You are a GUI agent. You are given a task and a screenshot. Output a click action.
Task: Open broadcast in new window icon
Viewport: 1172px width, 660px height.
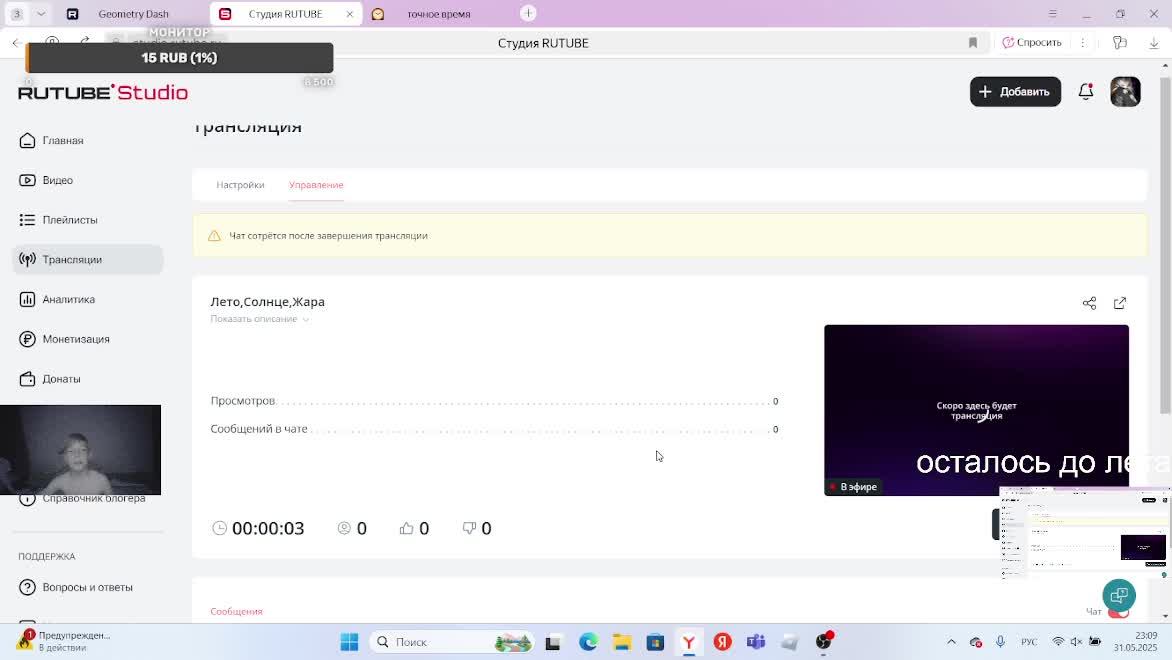click(x=1120, y=303)
